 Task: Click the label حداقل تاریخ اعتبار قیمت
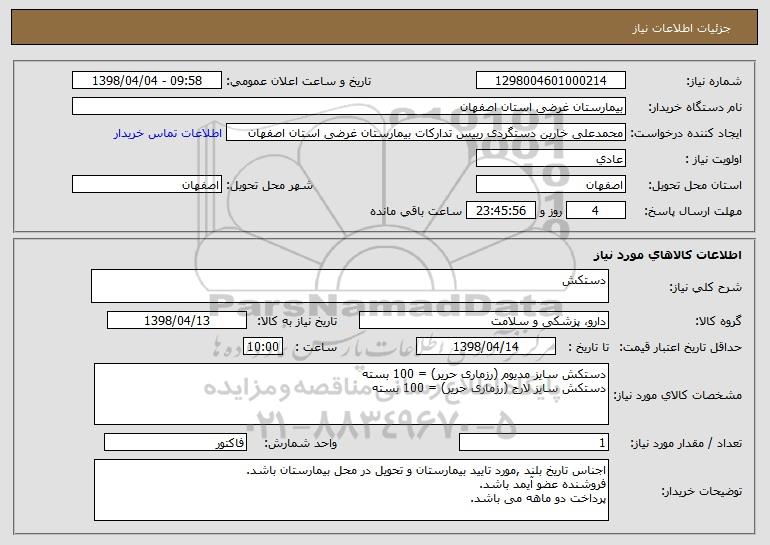pyautogui.click(x=680, y=348)
